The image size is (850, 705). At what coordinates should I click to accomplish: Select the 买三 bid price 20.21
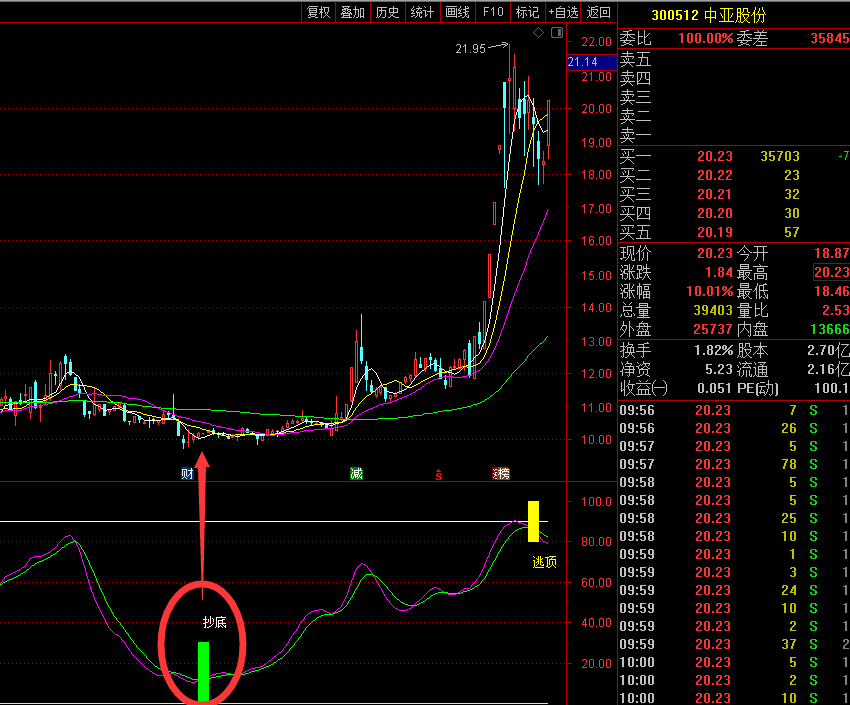coord(714,195)
